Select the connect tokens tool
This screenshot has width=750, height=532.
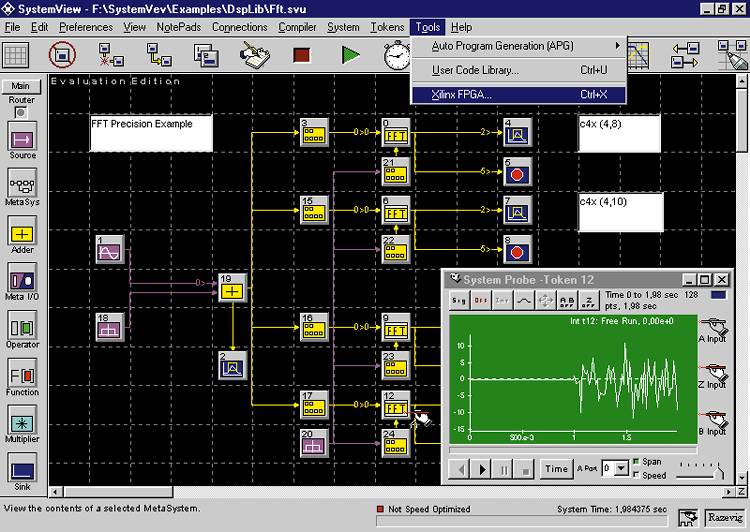[x=159, y=55]
